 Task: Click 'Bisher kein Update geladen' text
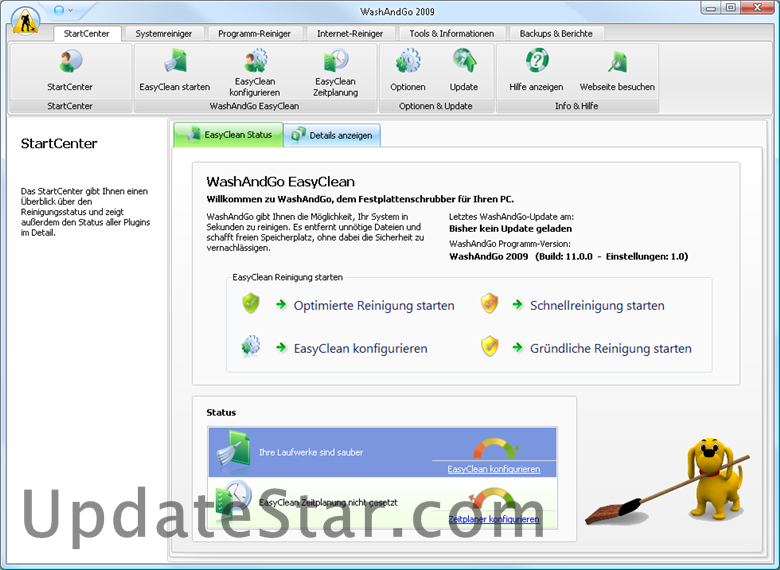(510, 229)
